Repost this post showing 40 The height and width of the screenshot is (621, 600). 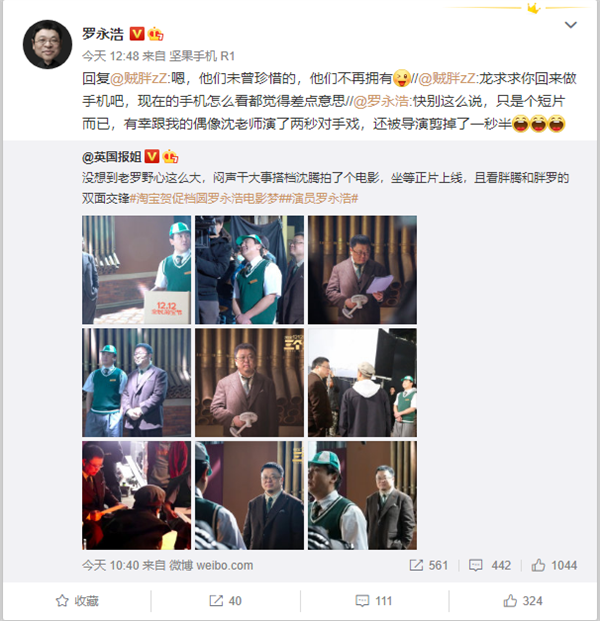coord(225,601)
